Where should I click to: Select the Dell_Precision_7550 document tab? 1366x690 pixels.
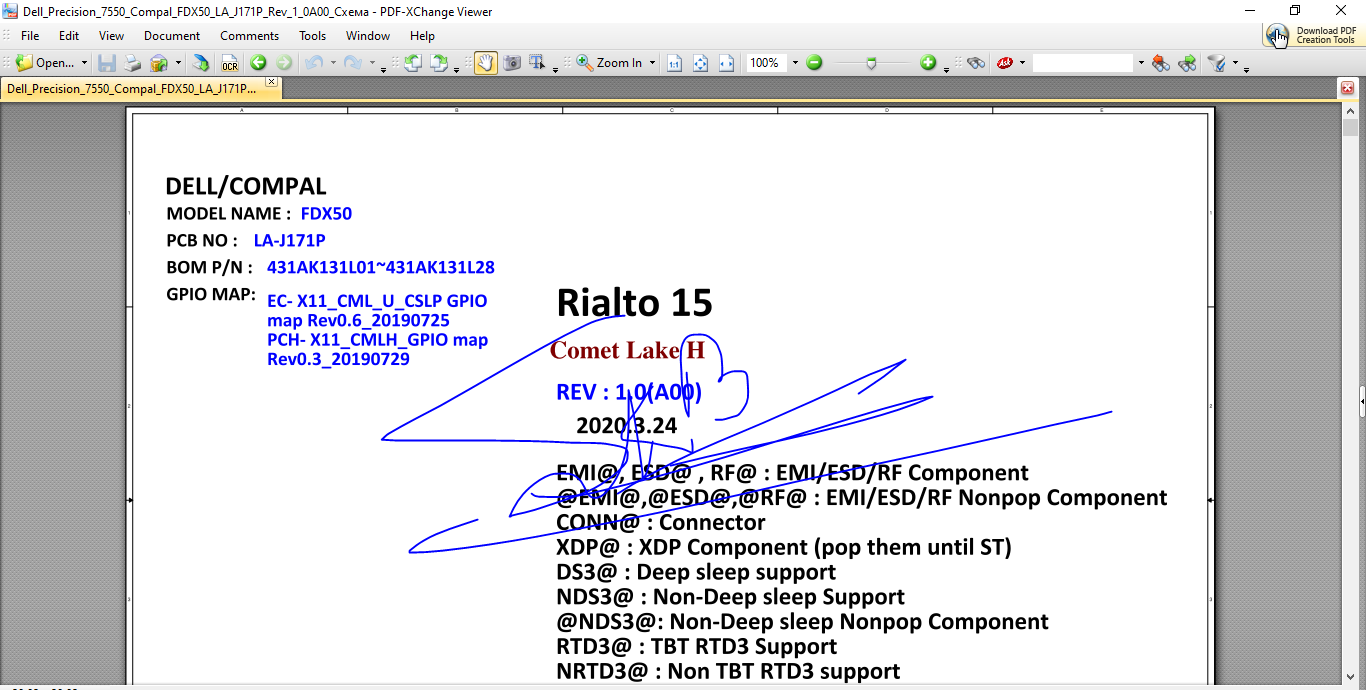tap(131, 88)
